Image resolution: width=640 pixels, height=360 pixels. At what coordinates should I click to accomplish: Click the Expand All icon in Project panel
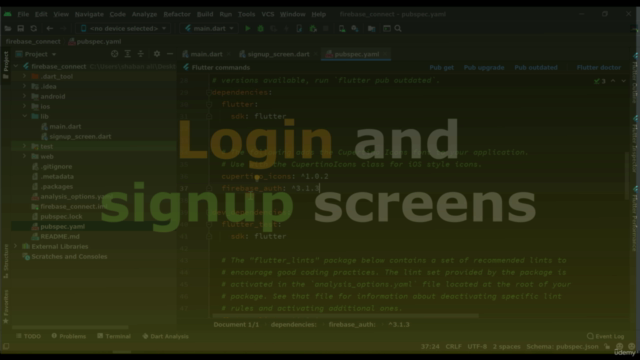pos(128,54)
